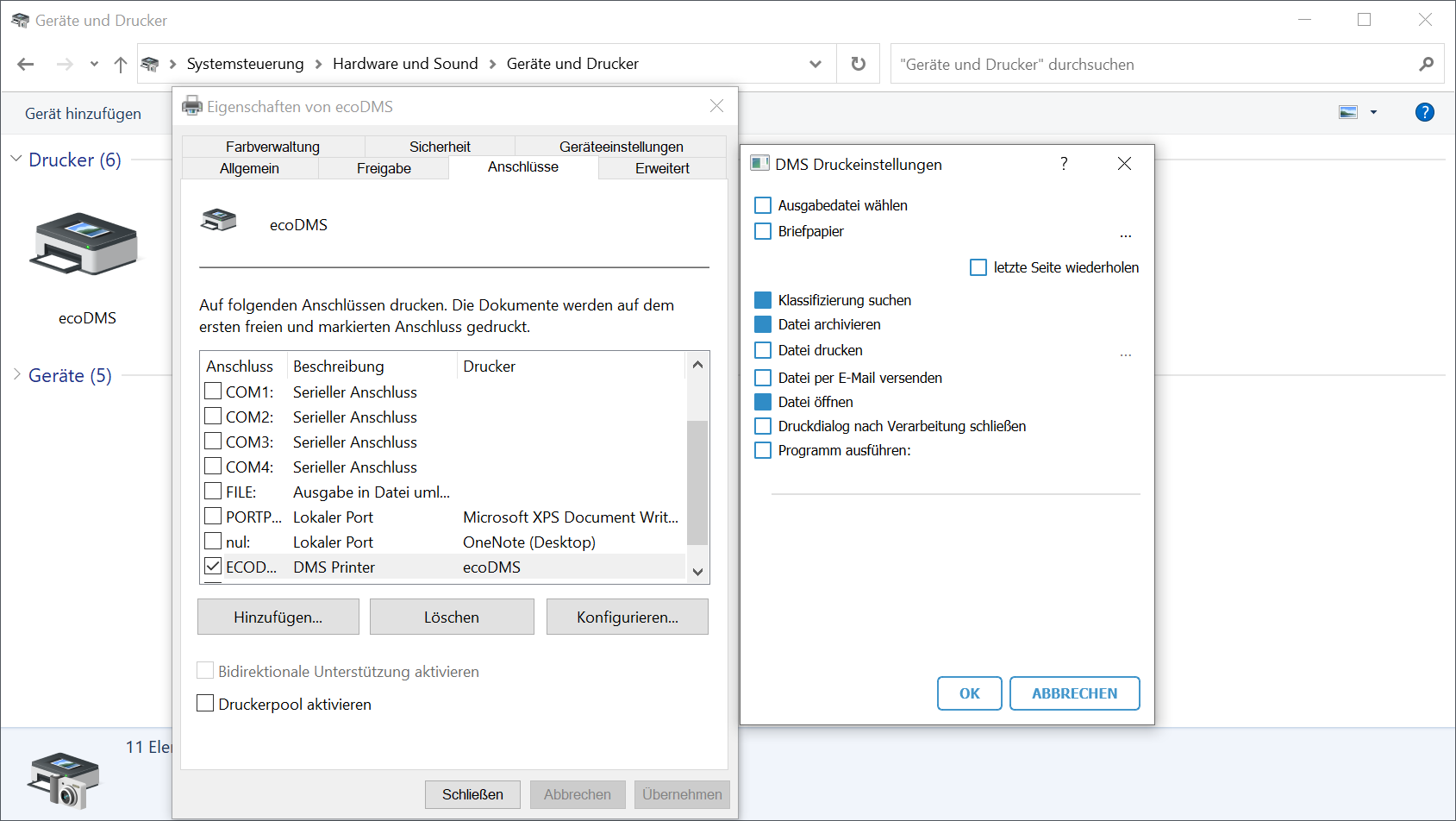This screenshot has width=1456, height=821.
Task: Open the Geräteeinstellungen tab
Action: pyautogui.click(x=621, y=147)
